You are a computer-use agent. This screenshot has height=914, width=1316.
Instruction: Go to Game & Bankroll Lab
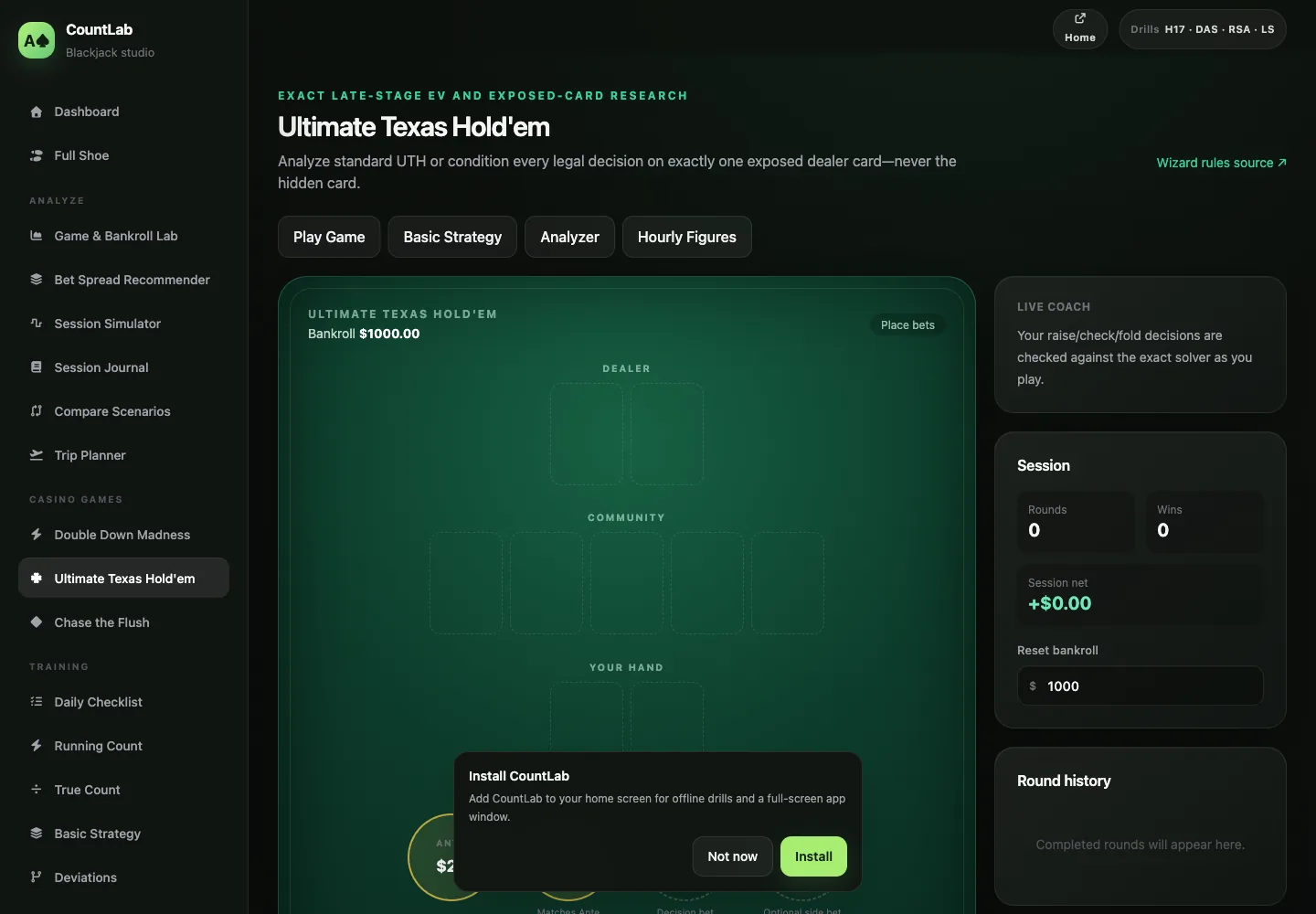123,236
